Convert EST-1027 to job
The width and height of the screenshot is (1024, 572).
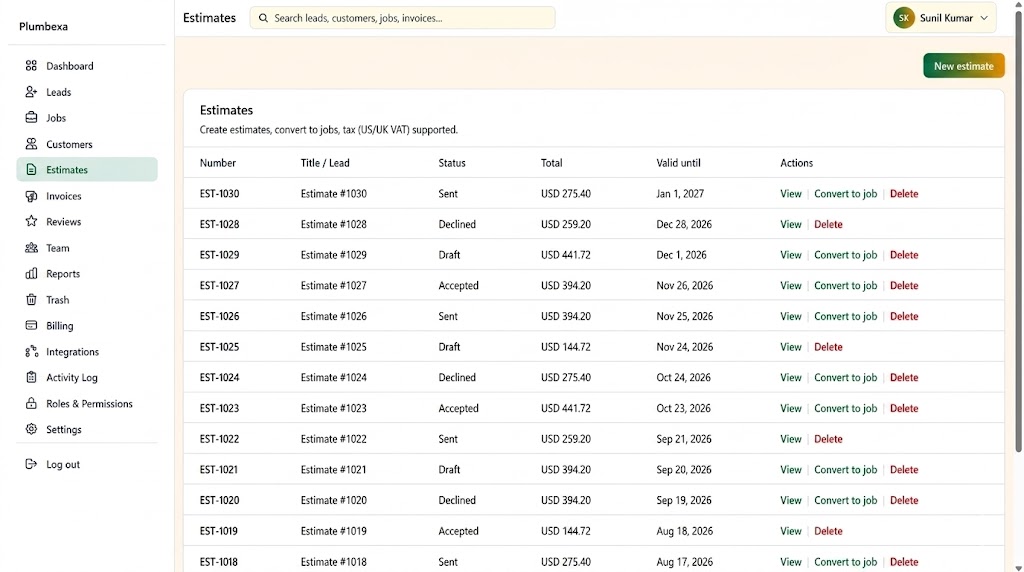[845, 286]
